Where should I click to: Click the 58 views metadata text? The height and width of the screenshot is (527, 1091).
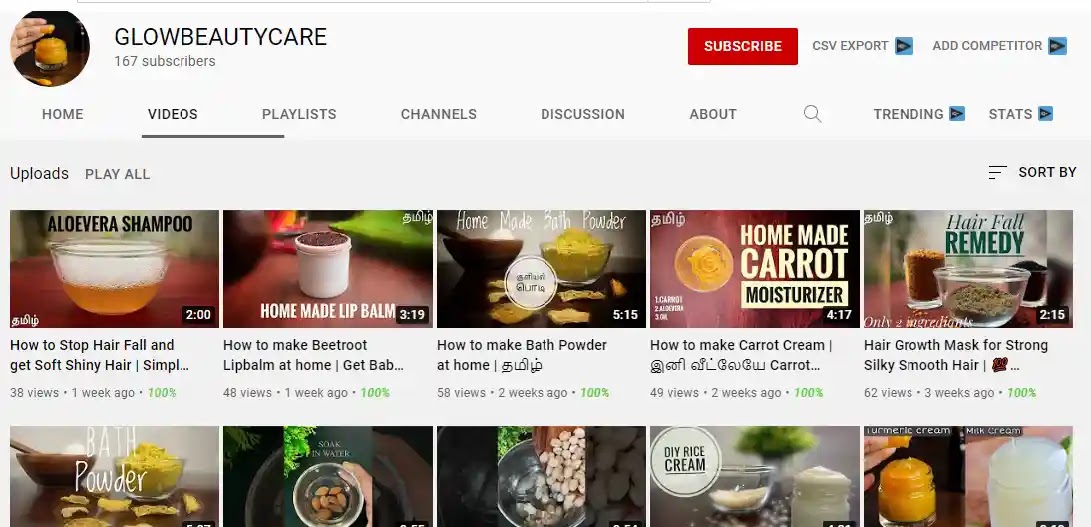click(x=461, y=393)
